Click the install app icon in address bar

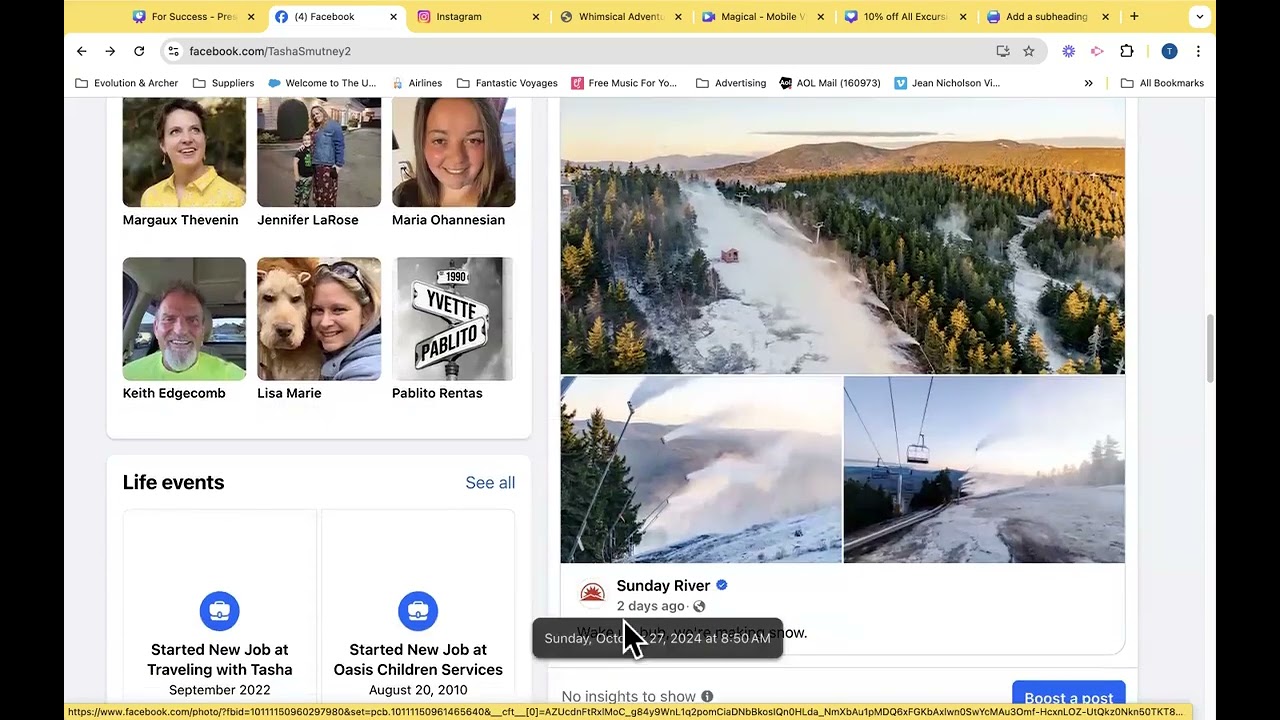(x=1003, y=51)
